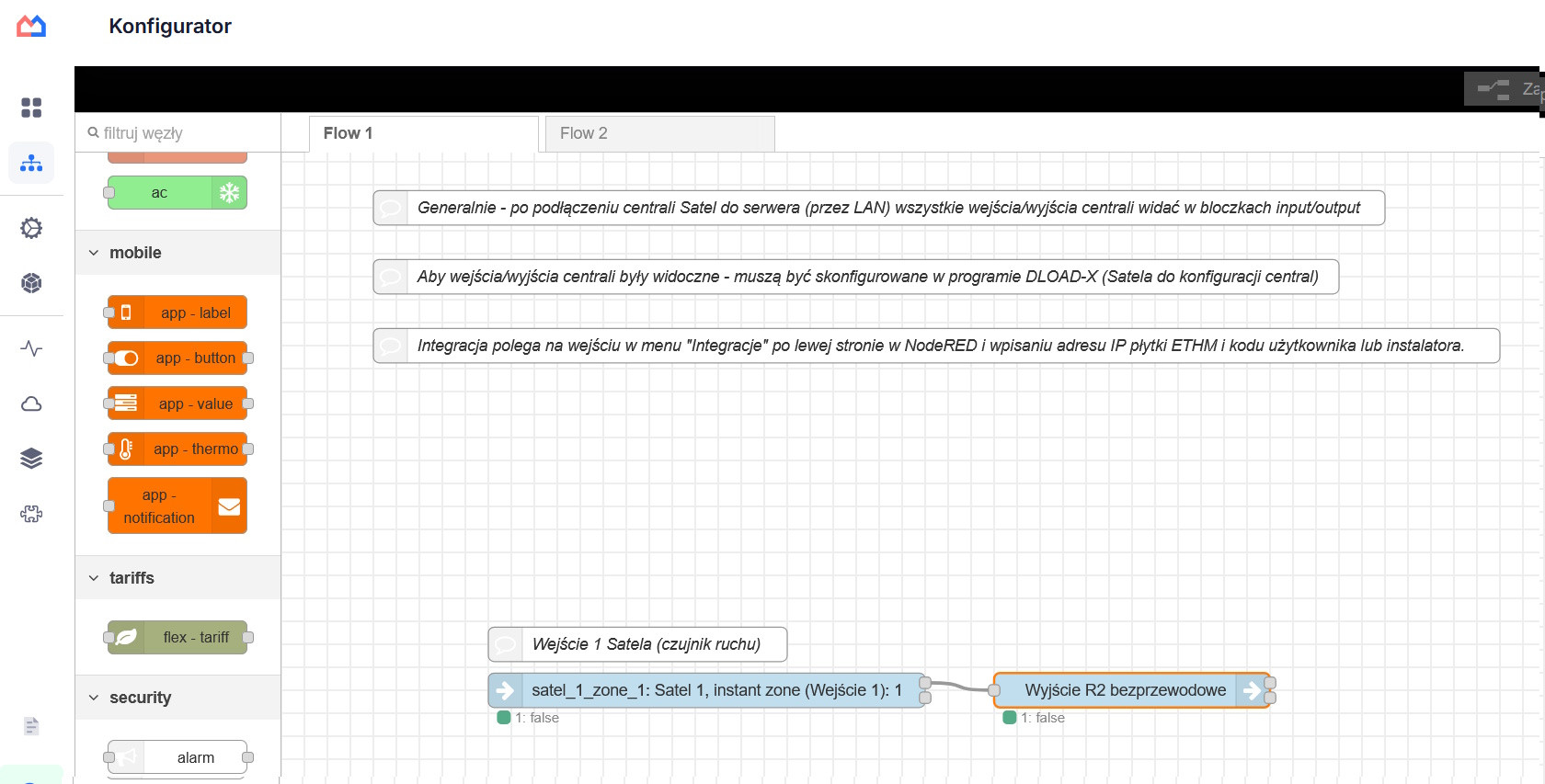Select the app - label palette node
Screen dimensions: 1545x784
pos(177,312)
